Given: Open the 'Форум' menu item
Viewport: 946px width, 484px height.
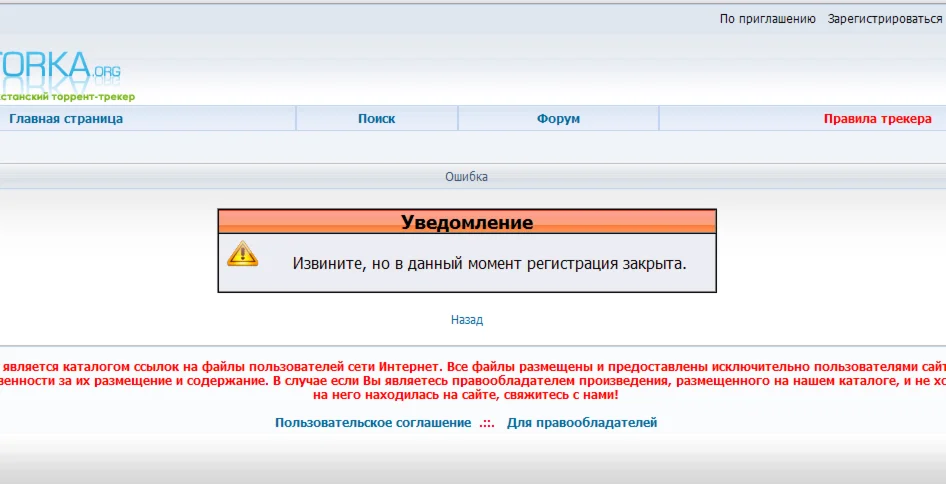Looking at the screenshot, I should pos(558,118).
